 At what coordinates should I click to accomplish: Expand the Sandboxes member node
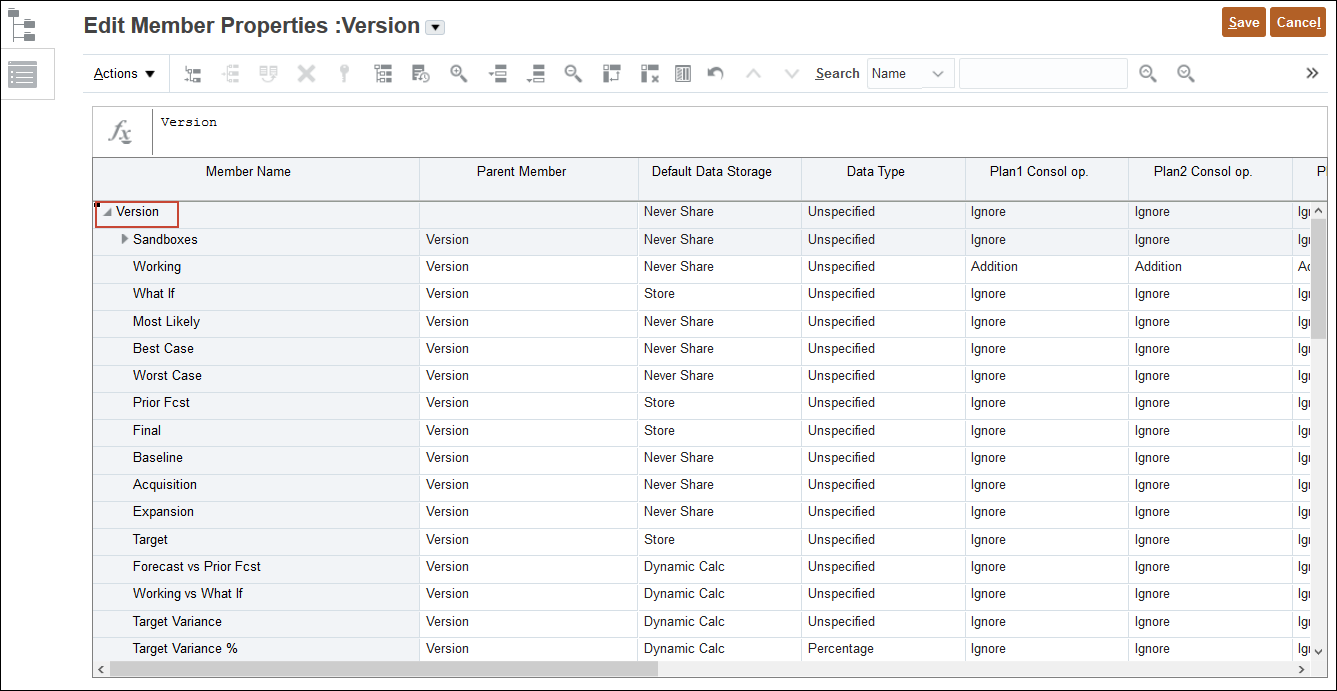point(124,239)
